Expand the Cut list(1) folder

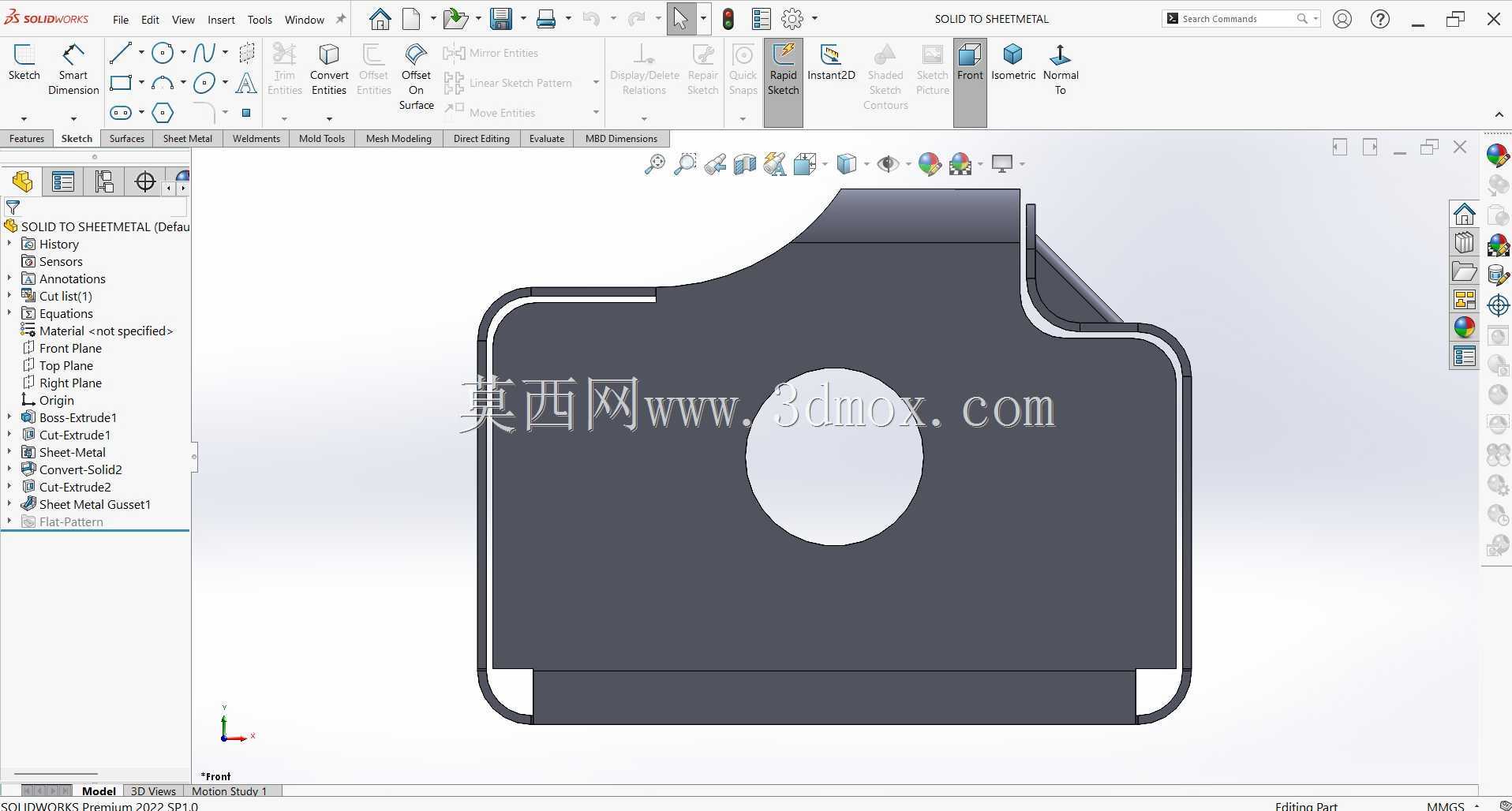click(9, 296)
